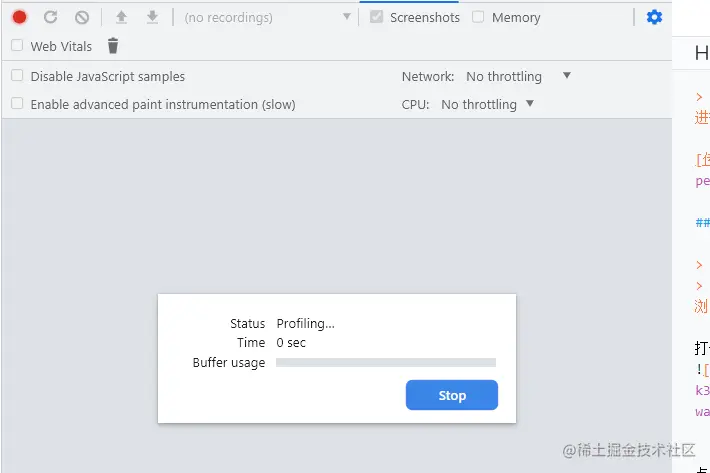Stop the profiling with Stop button
This screenshot has height=473, width=710.
(x=452, y=395)
